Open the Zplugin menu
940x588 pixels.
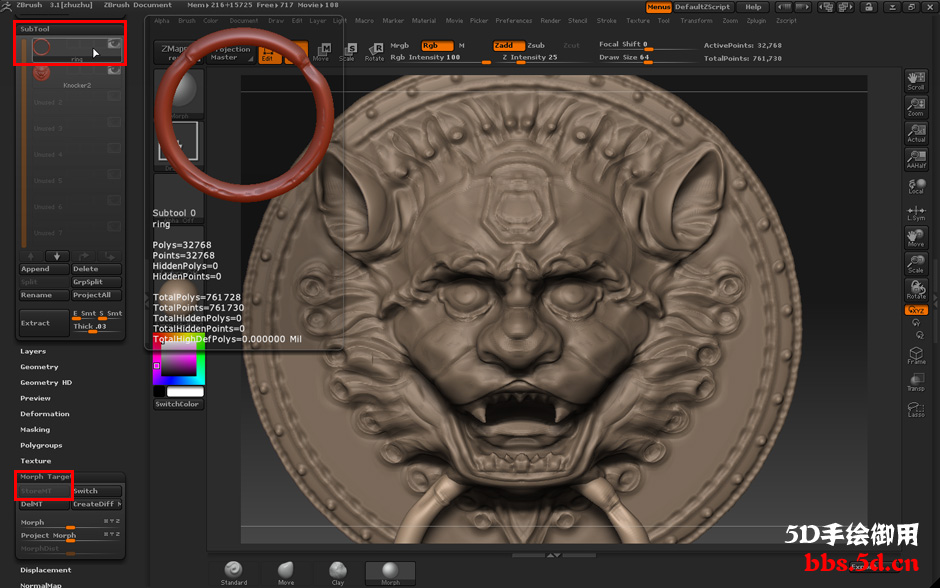pos(757,20)
